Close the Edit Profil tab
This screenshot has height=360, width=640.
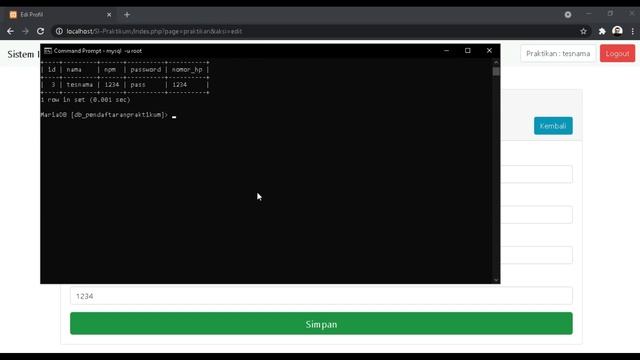pyautogui.click(x=109, y=15)
